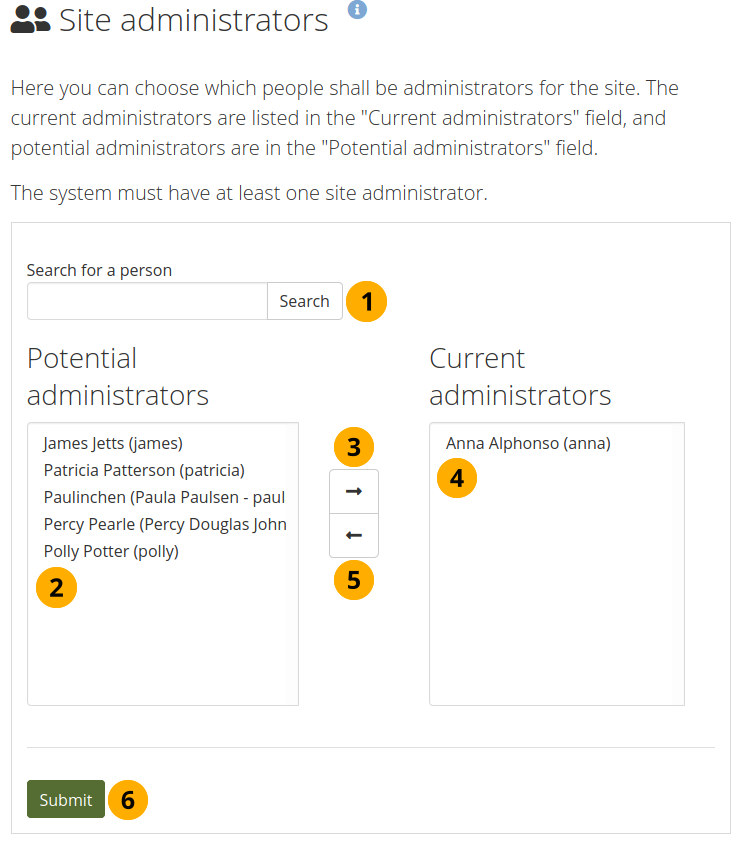Select Polly Potter (polly) entry
Image resolution: width=740 pixels, height=843 pixels.
(x=111, y=551)
